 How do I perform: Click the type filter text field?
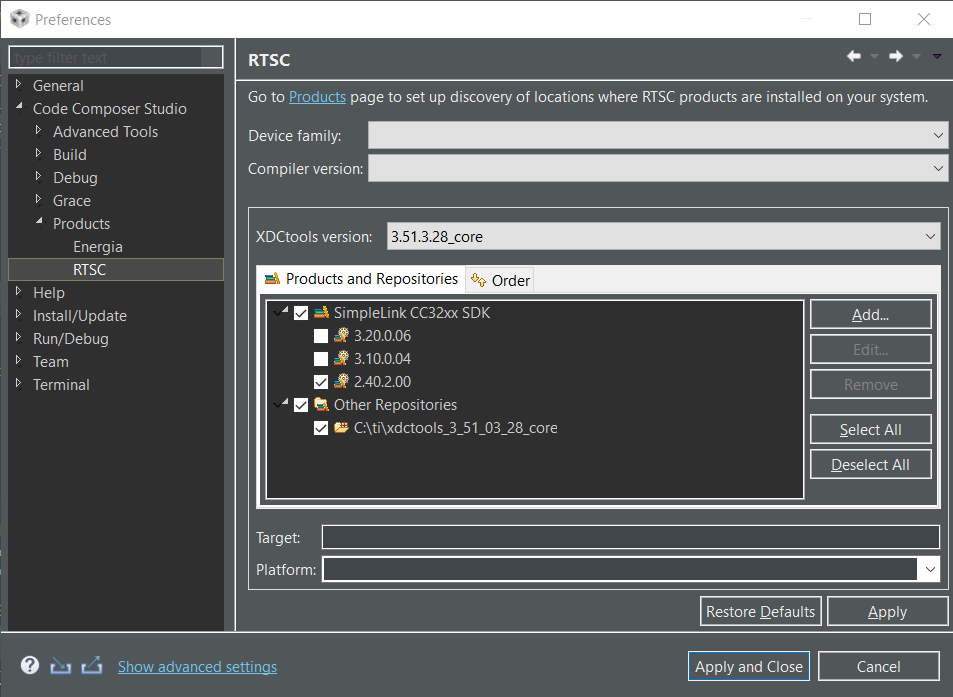click(115, 58)
